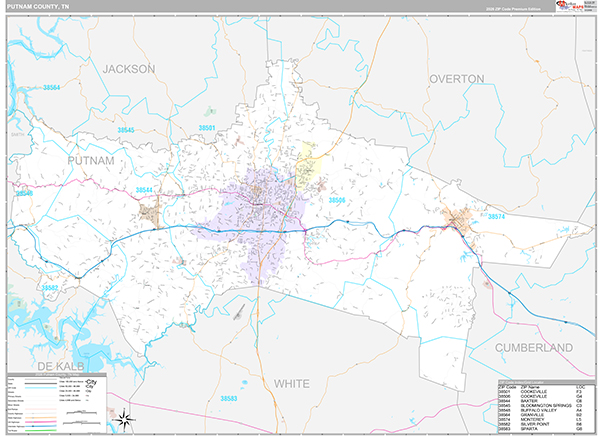Screen dimensions: 600x436
Task: Select the OVERTON county label
Action: (x=456, y=78)
